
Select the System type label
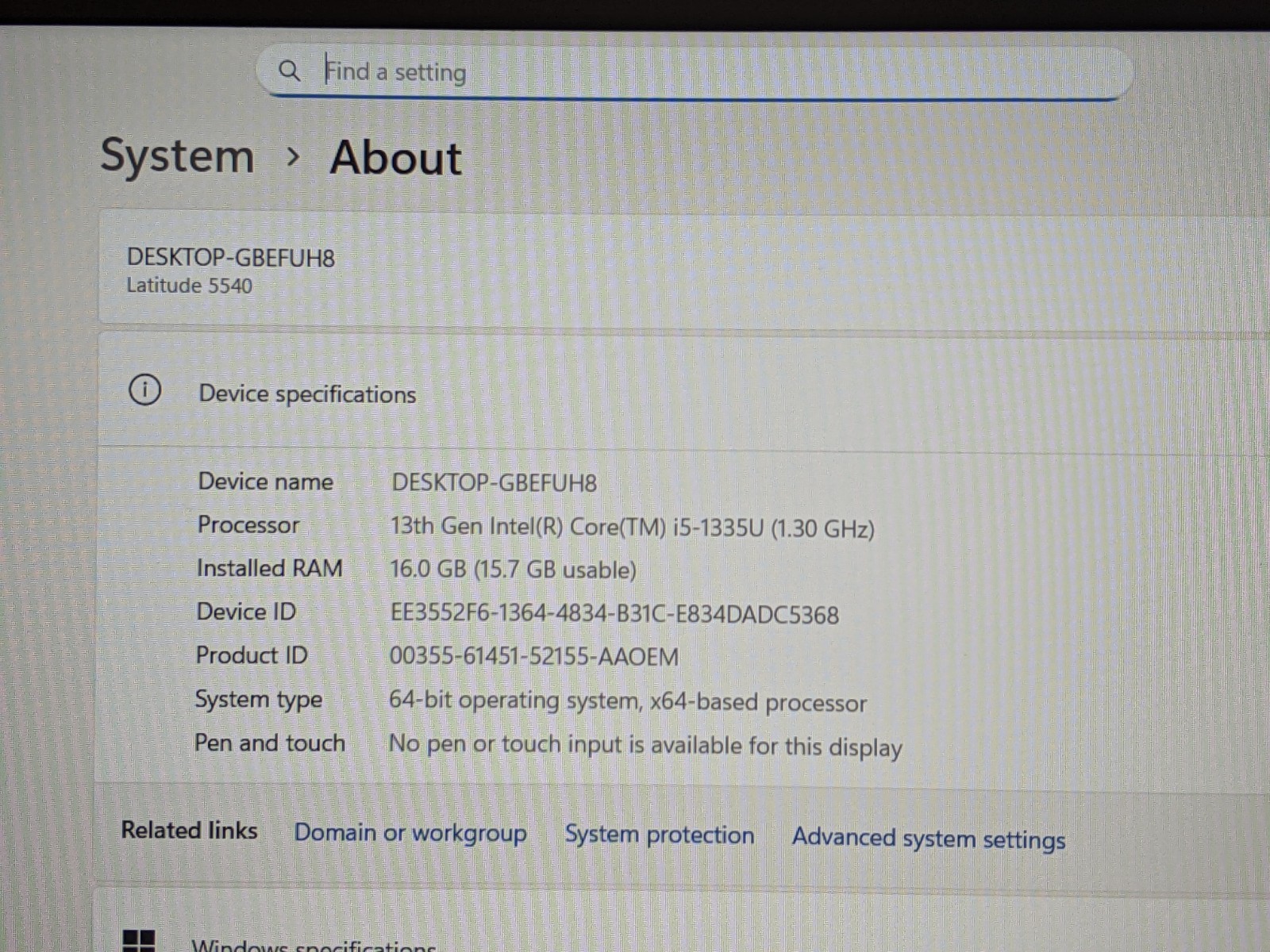click(259, 700)
